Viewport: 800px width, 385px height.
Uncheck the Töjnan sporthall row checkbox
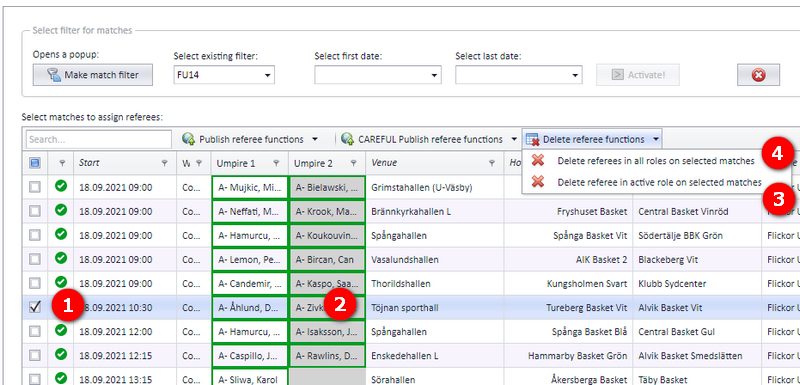pos(35,307)
